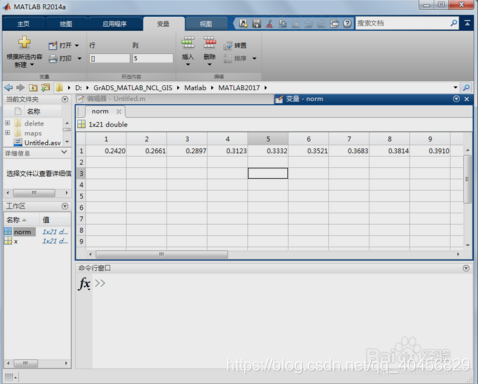Viewport: 480px width, 384px height.
Task: Click the Matlab path segment
Action: pyautogui.click(x=195, y=88)
